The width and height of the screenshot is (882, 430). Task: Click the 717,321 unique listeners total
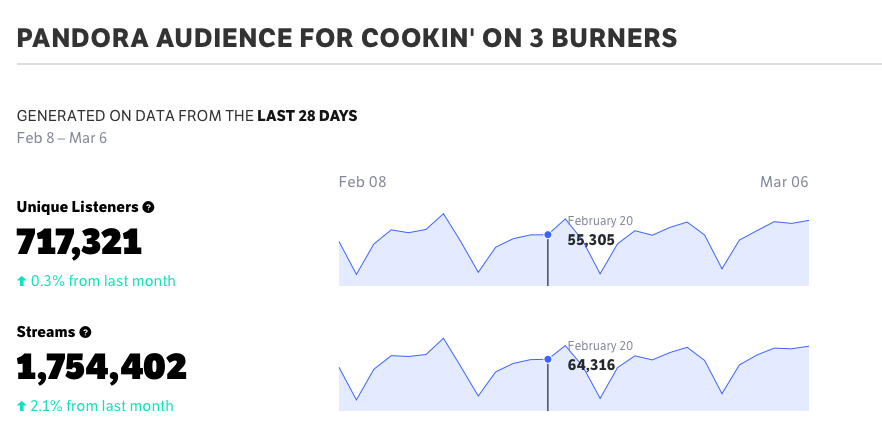[79, 242]
